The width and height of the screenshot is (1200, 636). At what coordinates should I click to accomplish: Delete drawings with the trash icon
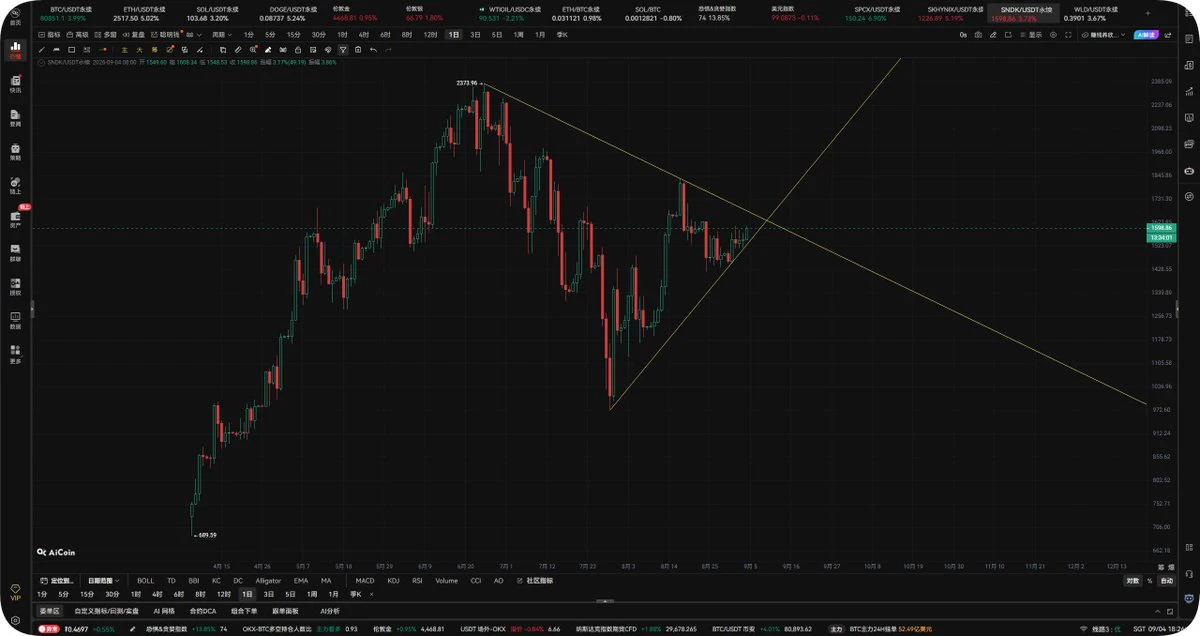(358, 49)
